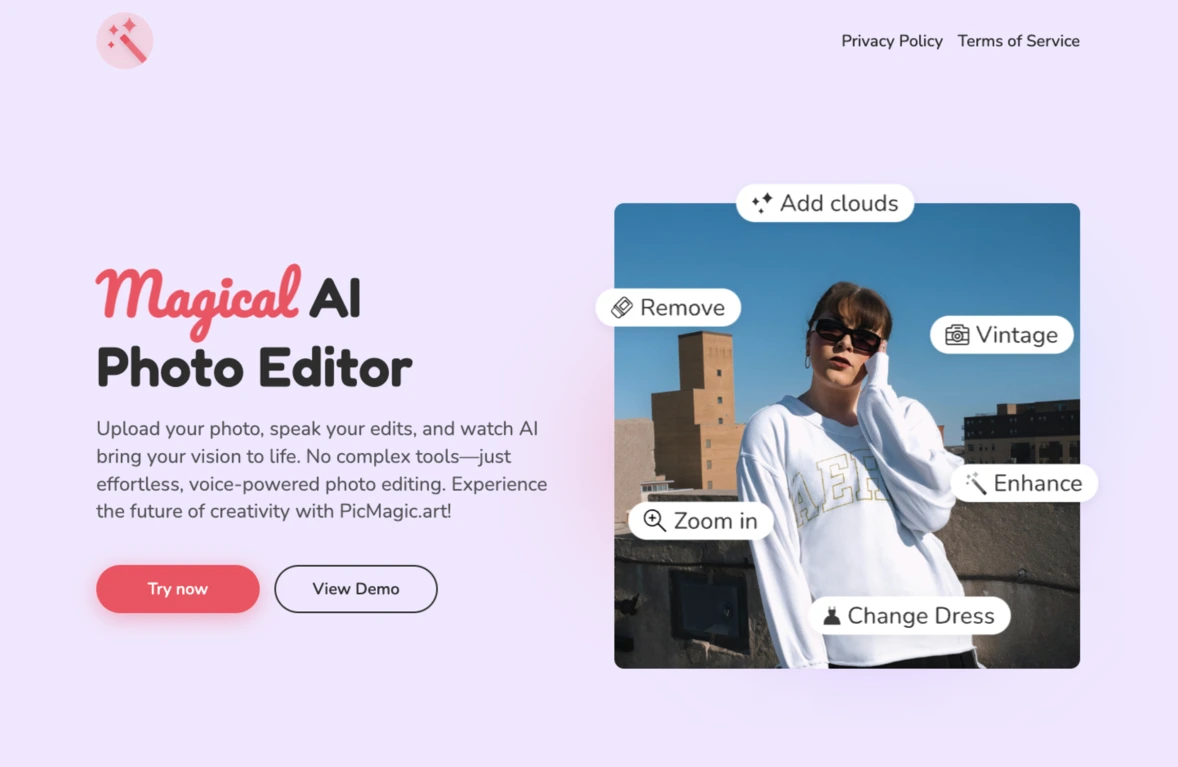Click the tan tower in hero photo
This screenshot has height=767, width=1178.
pyautogui.click(x=697, y=410)
